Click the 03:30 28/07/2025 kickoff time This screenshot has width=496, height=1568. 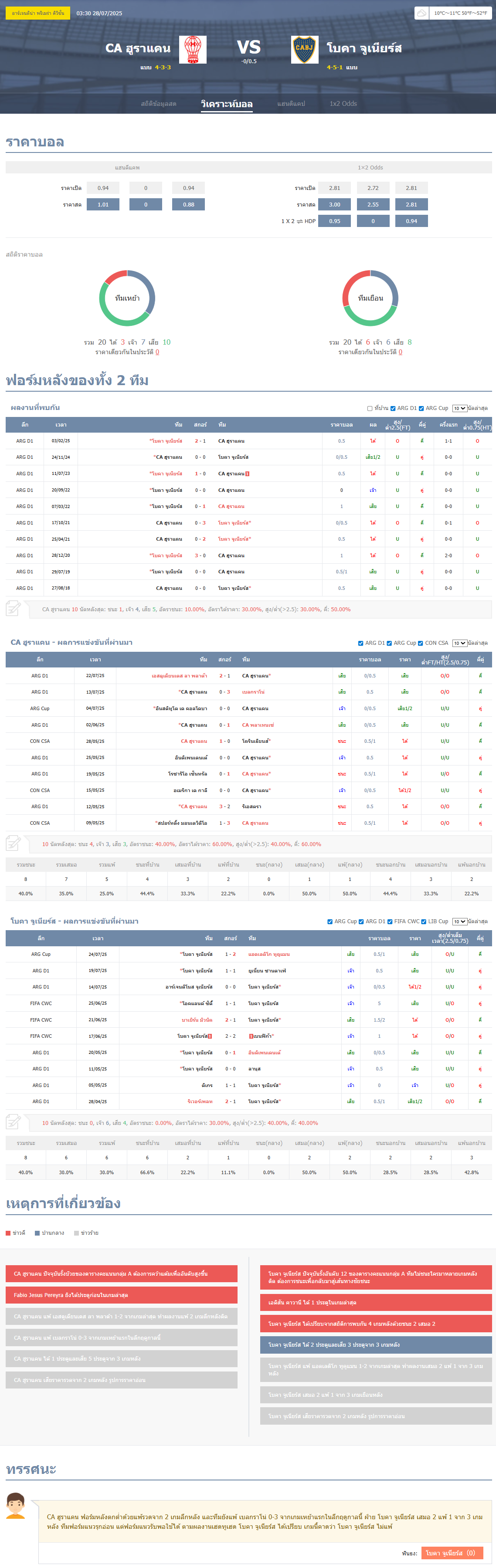pyautogui.click(x=99, y=13)
